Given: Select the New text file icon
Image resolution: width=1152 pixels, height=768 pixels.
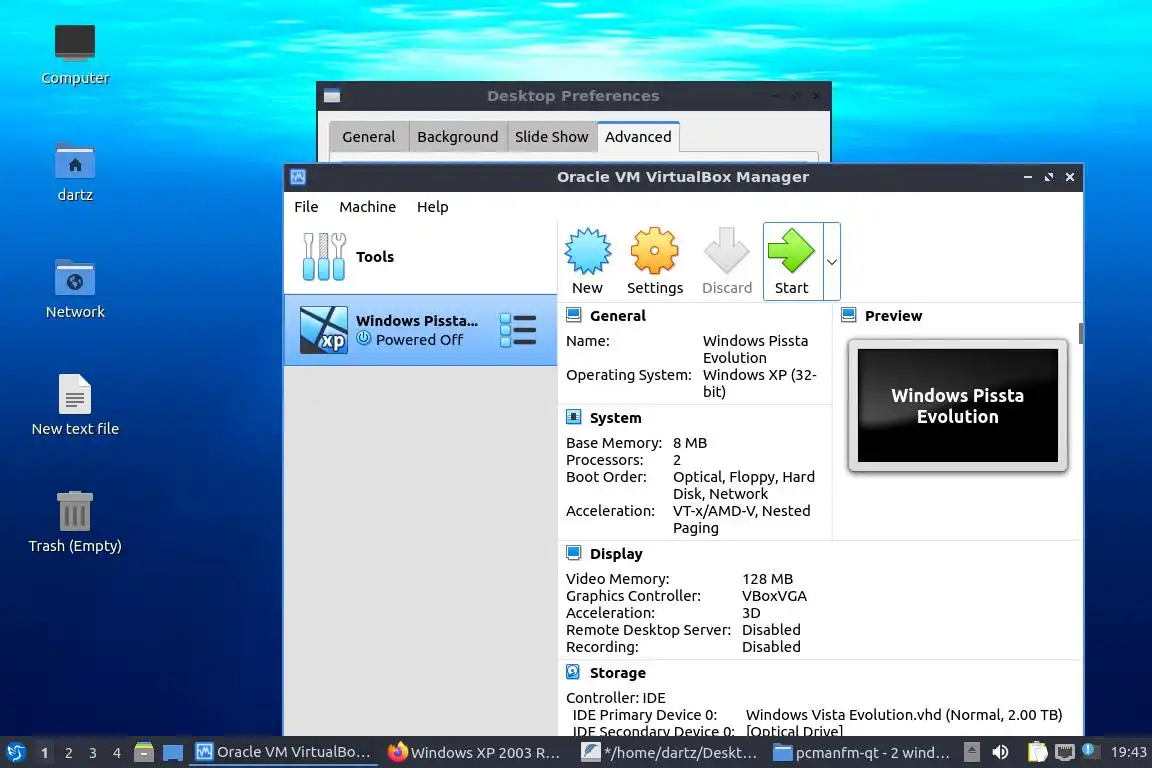Looking at the screenshot, I should coord(75,406).
